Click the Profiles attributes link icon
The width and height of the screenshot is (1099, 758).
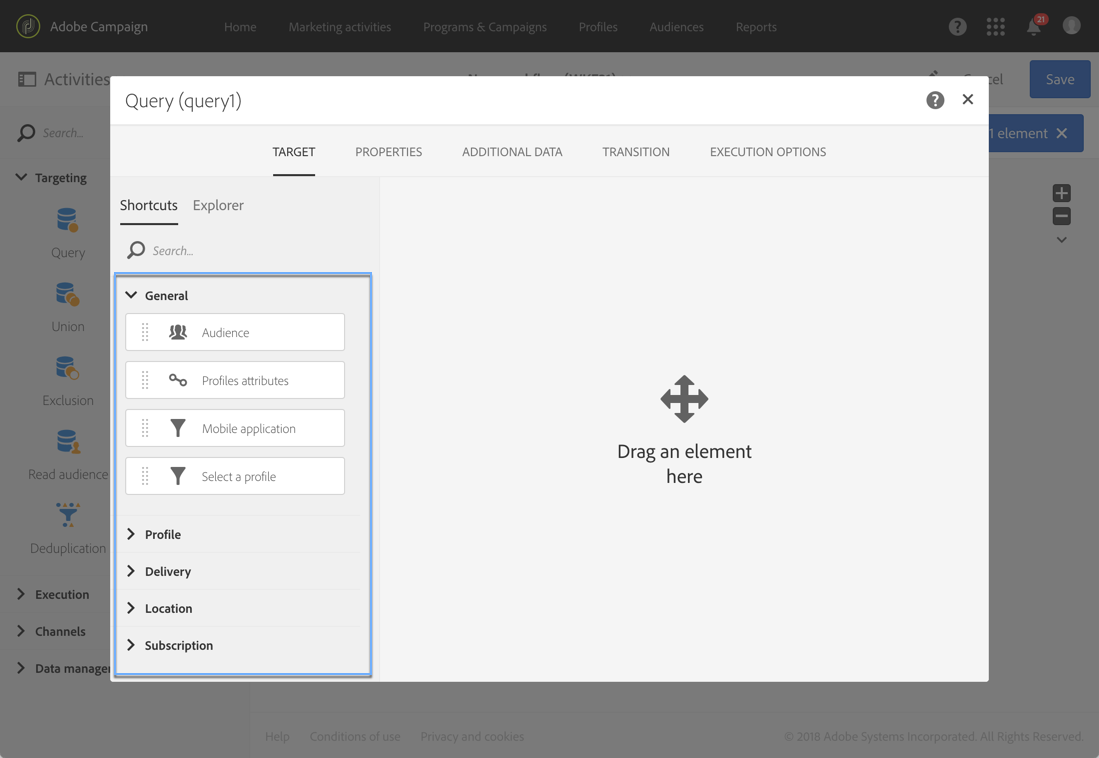click(x=178, y=380)
